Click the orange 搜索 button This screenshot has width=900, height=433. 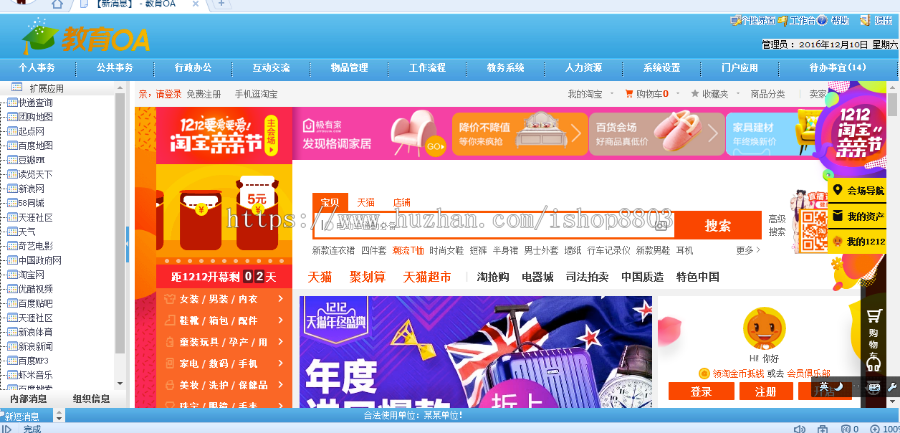[x=717, y=225]
